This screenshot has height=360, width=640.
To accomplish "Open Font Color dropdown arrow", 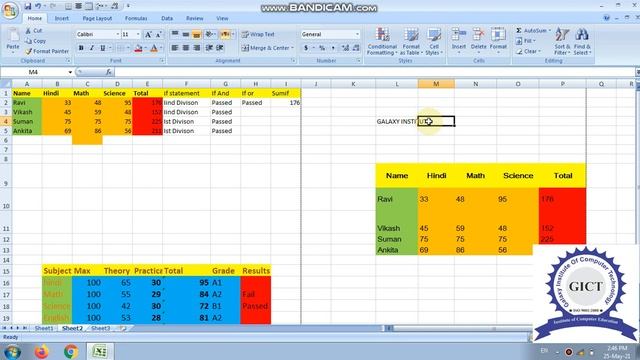I will 161,48.
